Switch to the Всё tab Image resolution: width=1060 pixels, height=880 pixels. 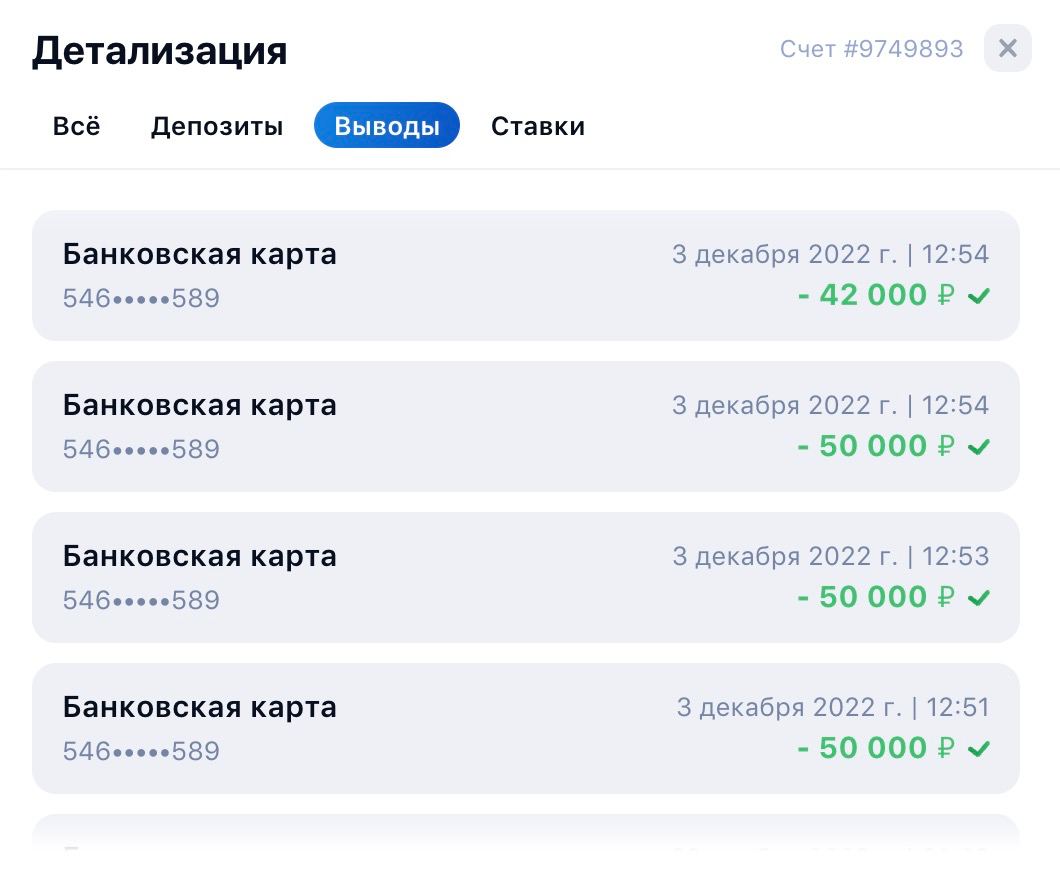pos(77,127)
